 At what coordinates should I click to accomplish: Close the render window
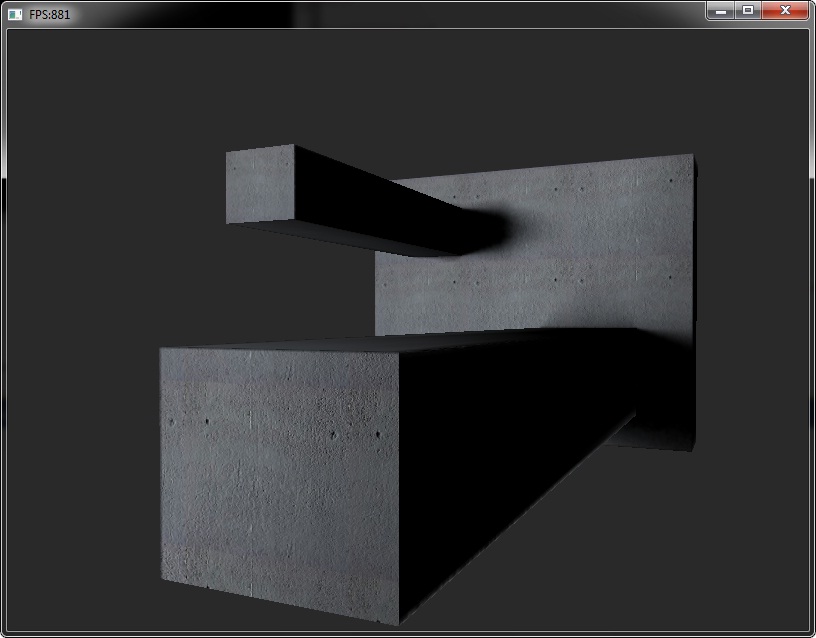[785, 10]
